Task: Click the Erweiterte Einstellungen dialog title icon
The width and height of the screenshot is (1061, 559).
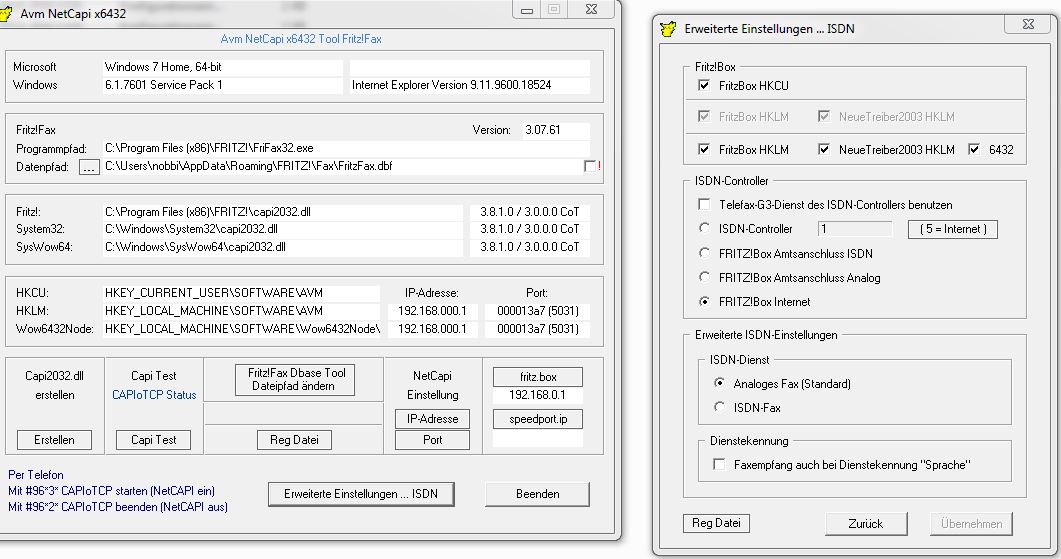Action: [668, 28]
